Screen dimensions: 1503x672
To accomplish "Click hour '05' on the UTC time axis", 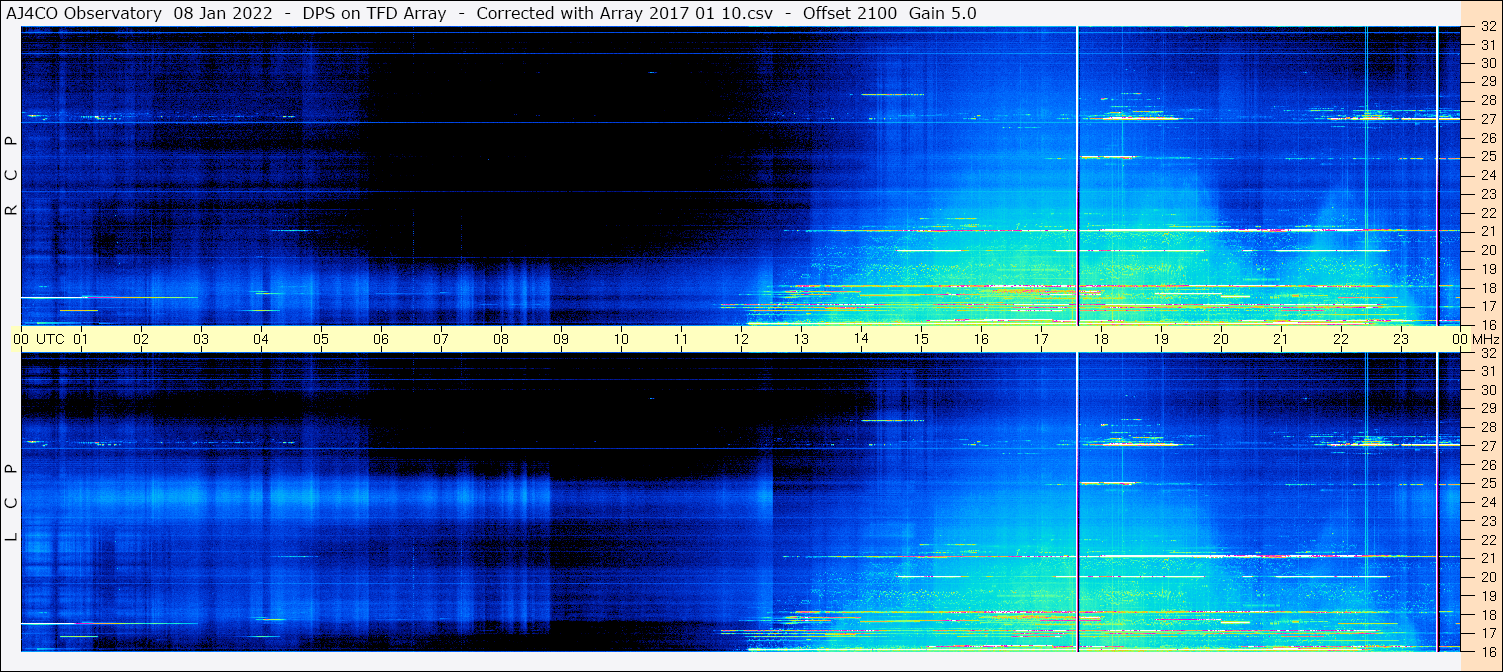I will tap(321, 339).
